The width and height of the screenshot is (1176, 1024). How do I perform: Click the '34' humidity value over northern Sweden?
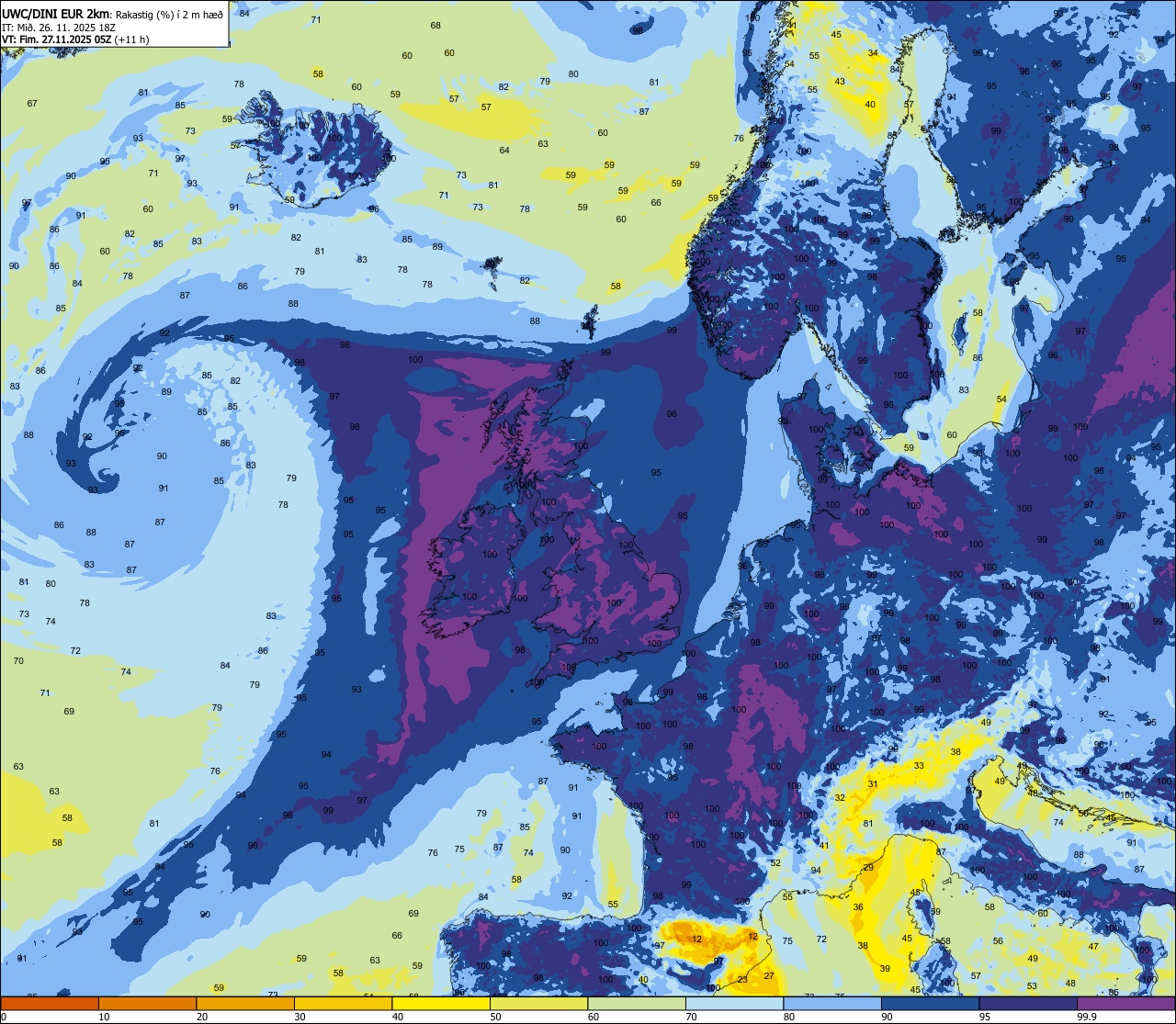873,53
